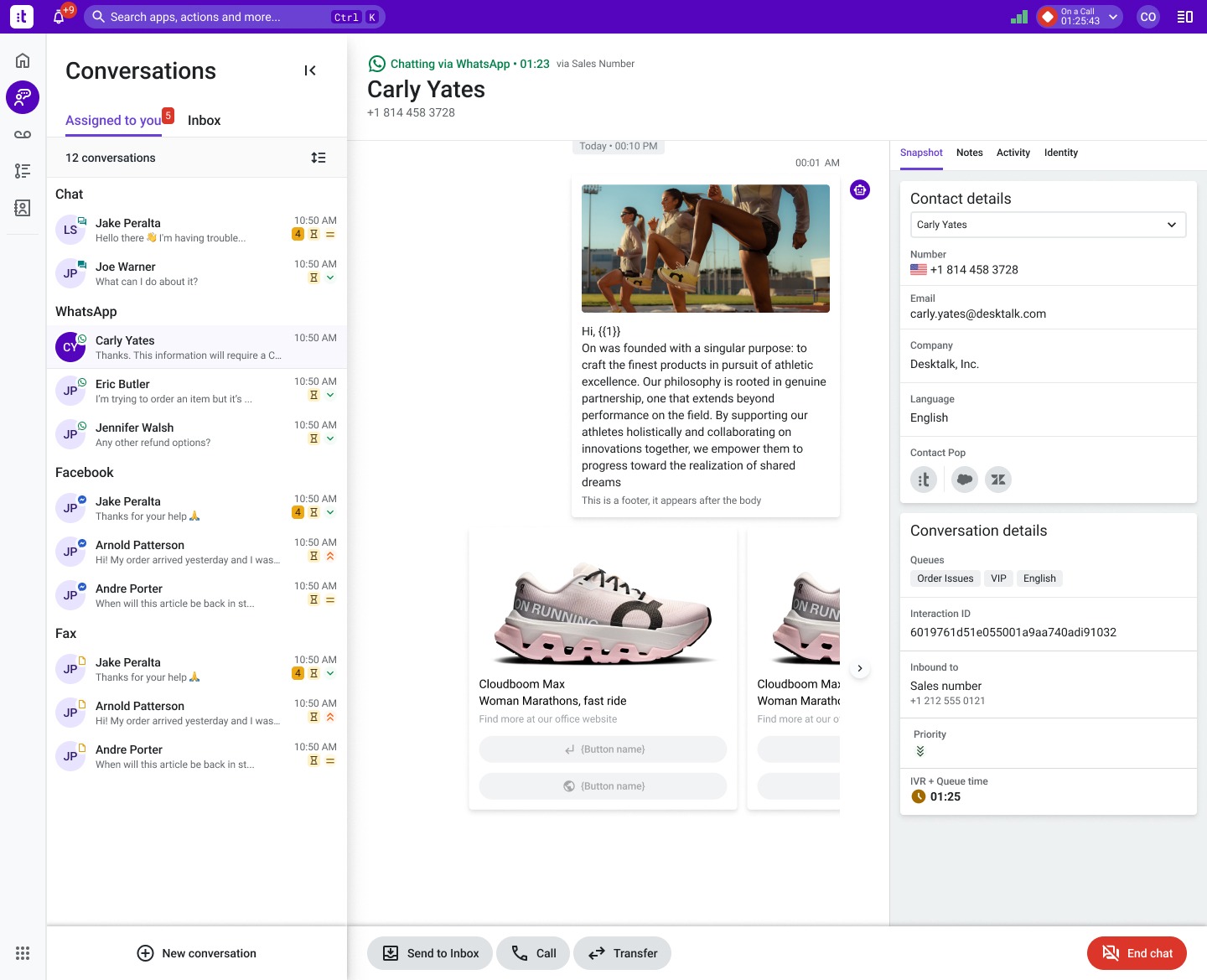Open Jennifer Walsh WhatsApp conversation
Viewport: 1207px width, 980px height.
(197, 434)
